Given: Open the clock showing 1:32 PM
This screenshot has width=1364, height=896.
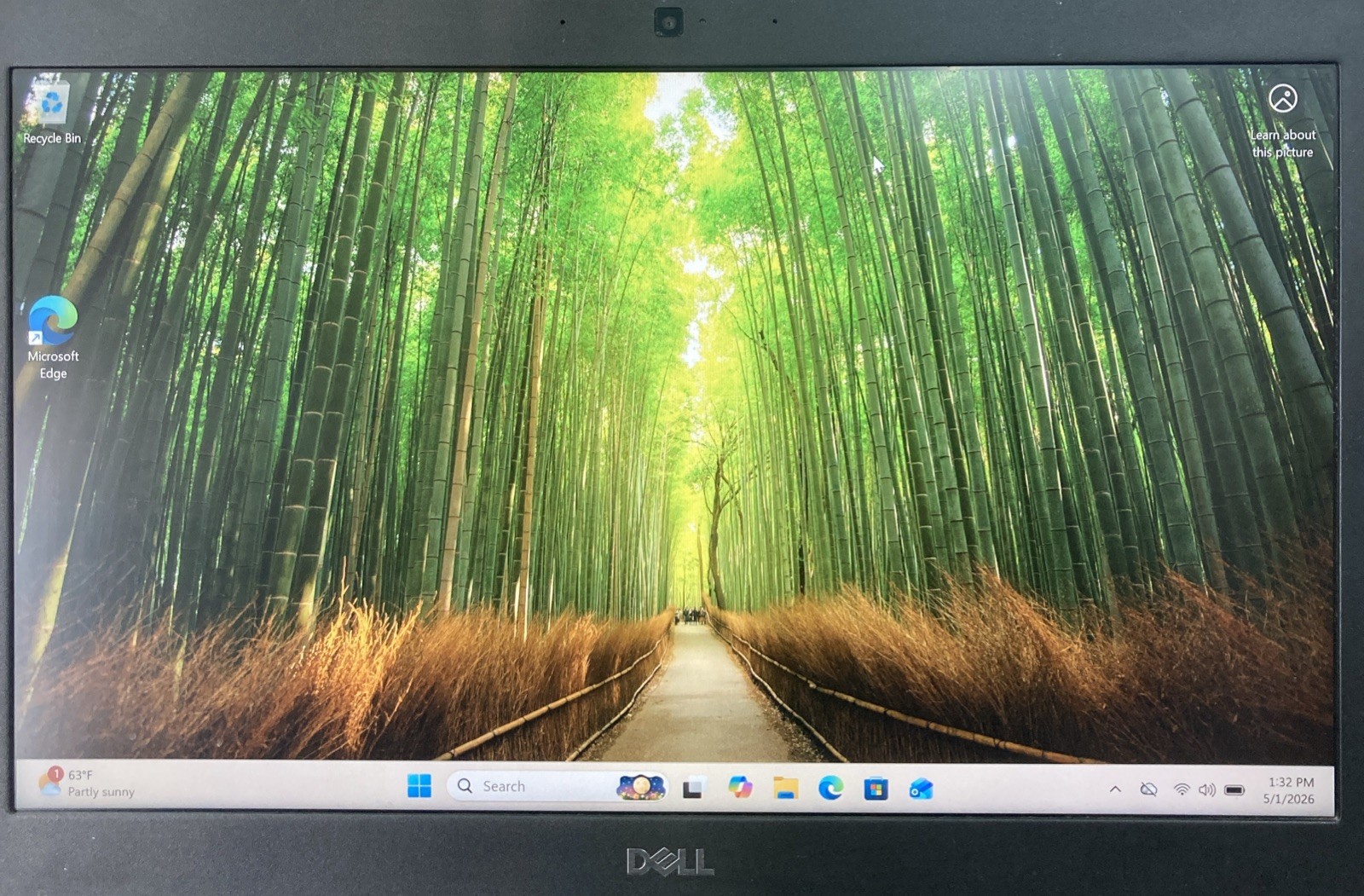Looking at the screenshot, I should point(1290,790).
